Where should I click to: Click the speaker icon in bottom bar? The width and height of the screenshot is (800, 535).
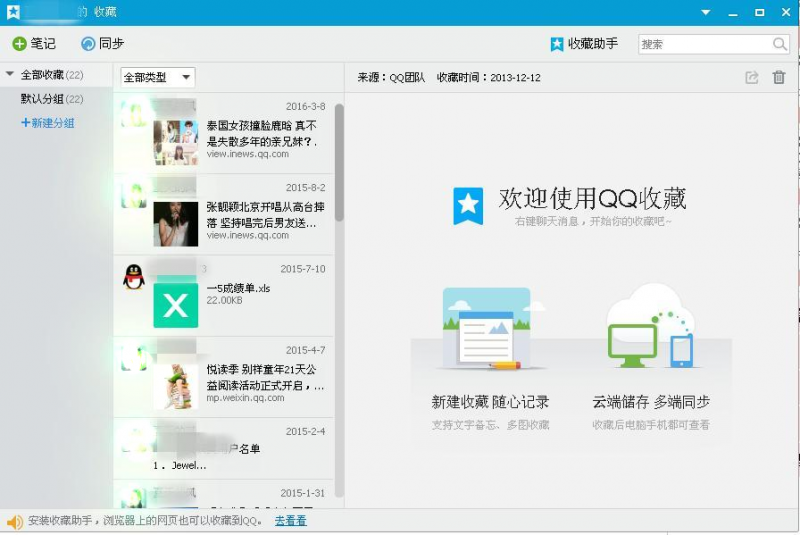point(15,522)
